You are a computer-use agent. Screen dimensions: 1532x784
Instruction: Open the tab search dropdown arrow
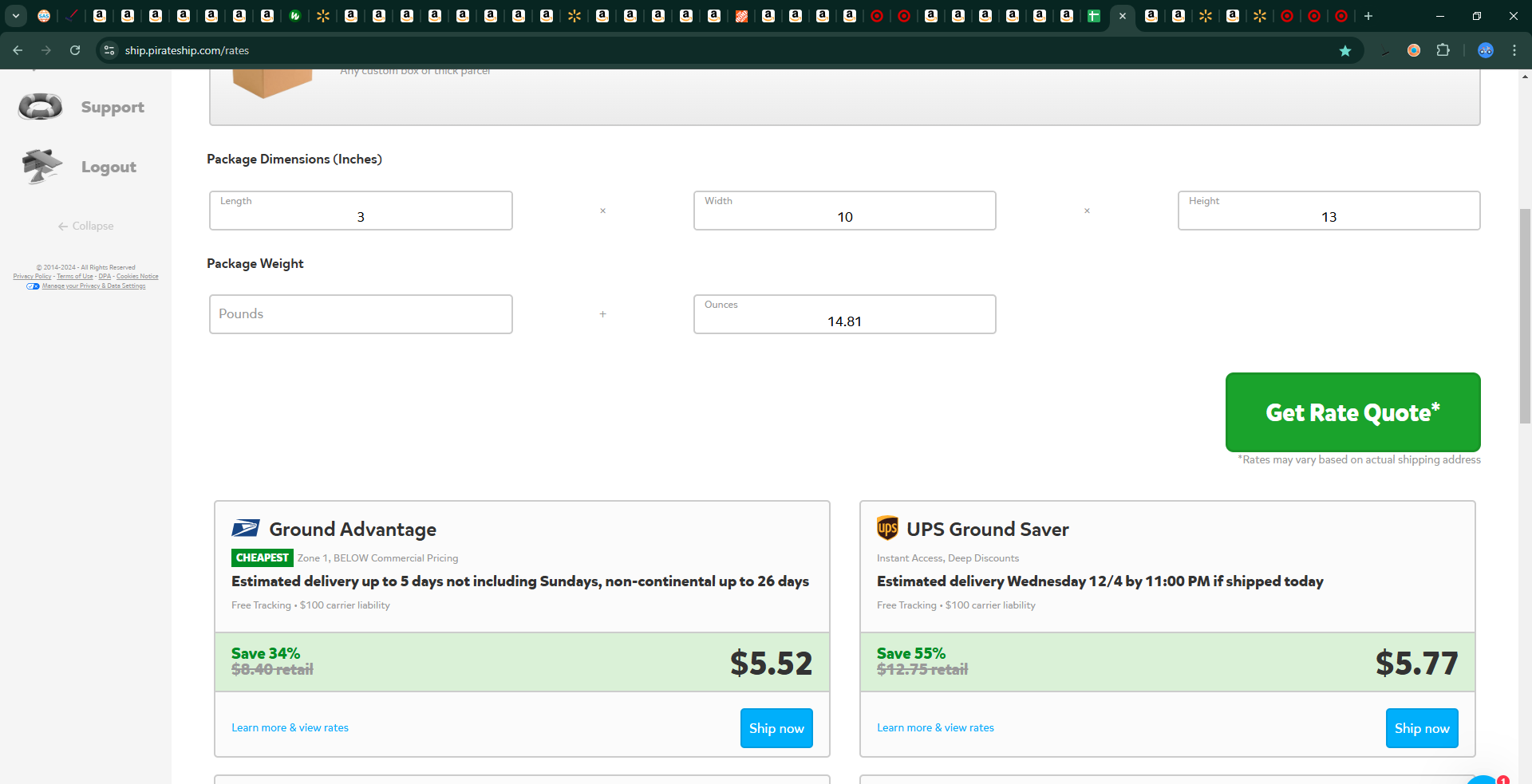[x=16, y=16]
